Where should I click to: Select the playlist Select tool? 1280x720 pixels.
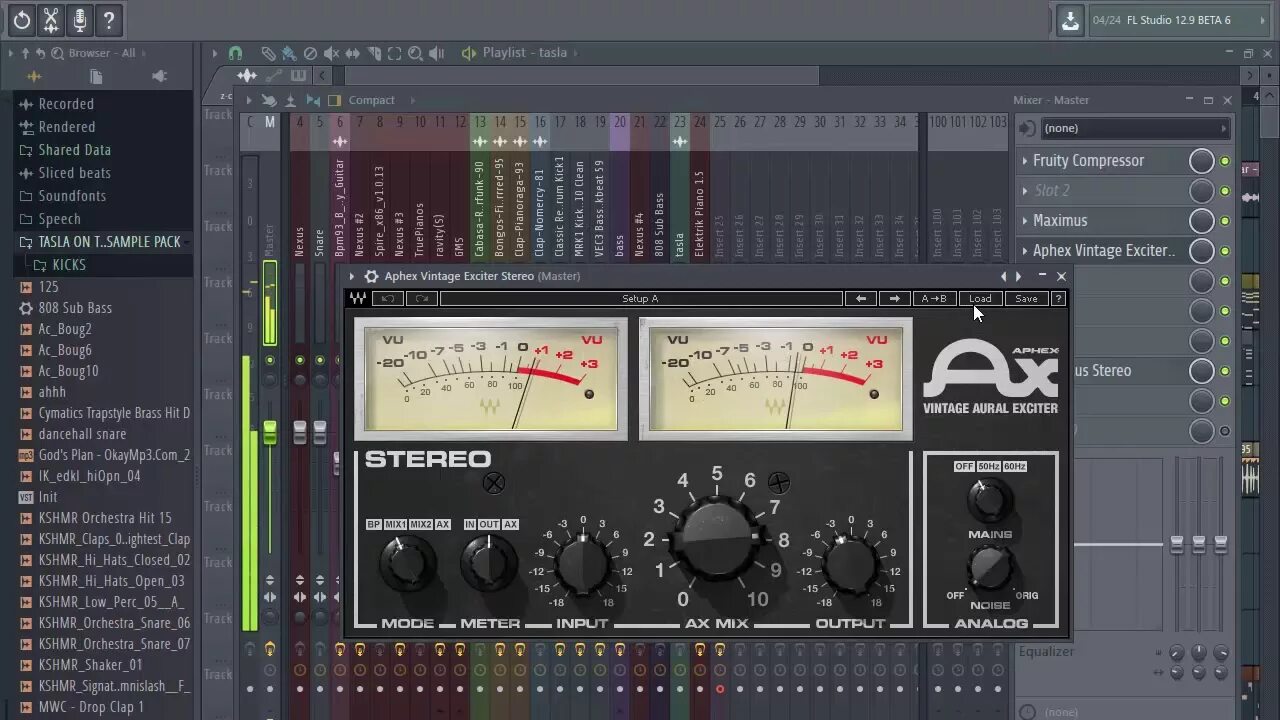click(395, 53)
